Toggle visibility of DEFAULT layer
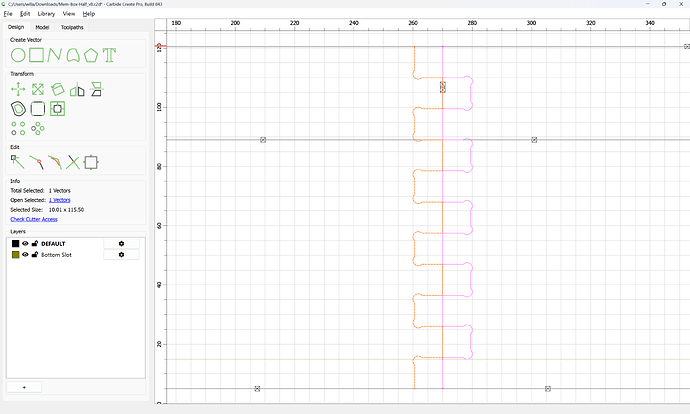Viewport: 690px width, 414px height. [x=26, y=243]
